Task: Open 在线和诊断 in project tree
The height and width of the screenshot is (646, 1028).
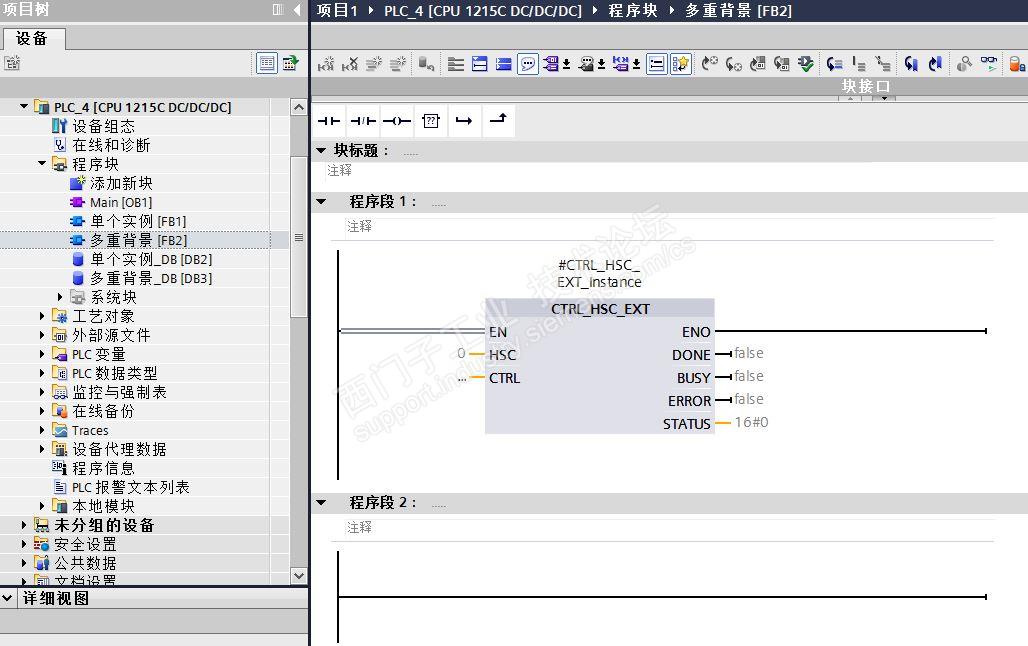Action: tap(111, 145)
